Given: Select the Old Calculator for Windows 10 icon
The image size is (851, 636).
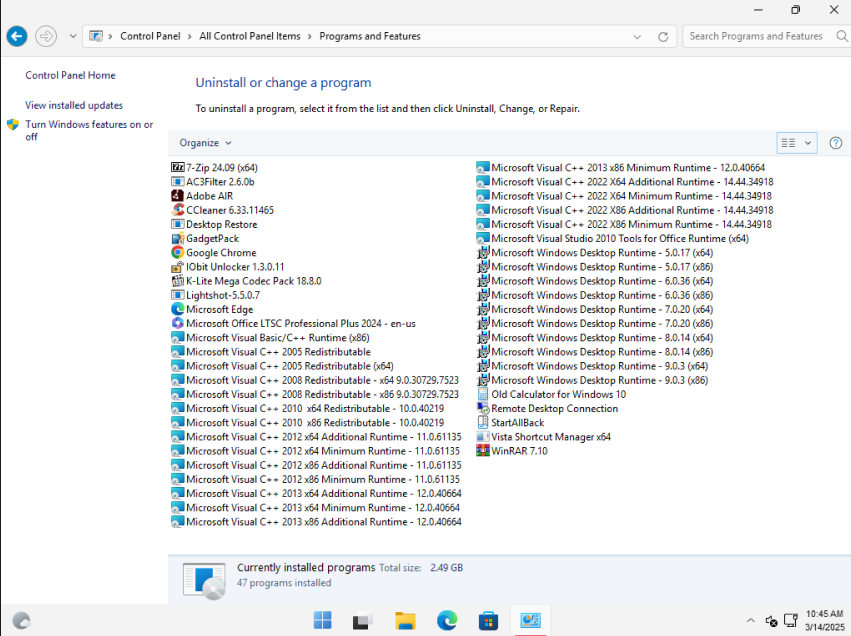Looking at the screenshot, I should (x=482, y=394).
